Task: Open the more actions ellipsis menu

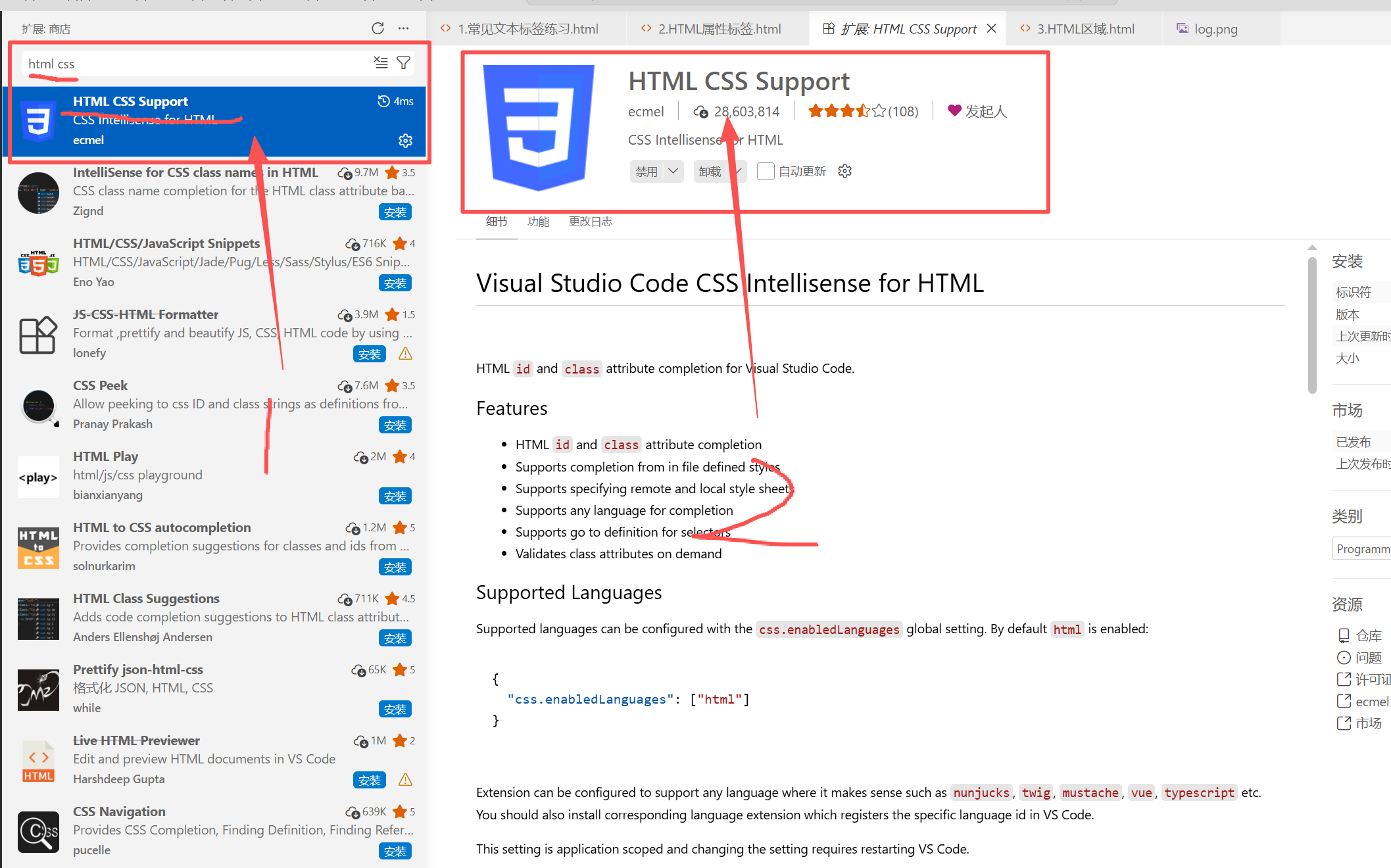Action: pyautogui.click(x=403, y=28)
